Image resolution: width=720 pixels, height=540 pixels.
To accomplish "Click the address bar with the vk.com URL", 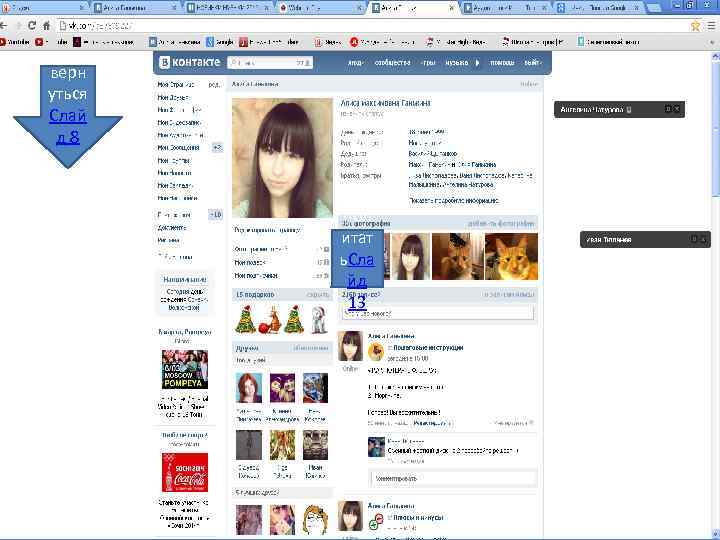I will 372,26.
